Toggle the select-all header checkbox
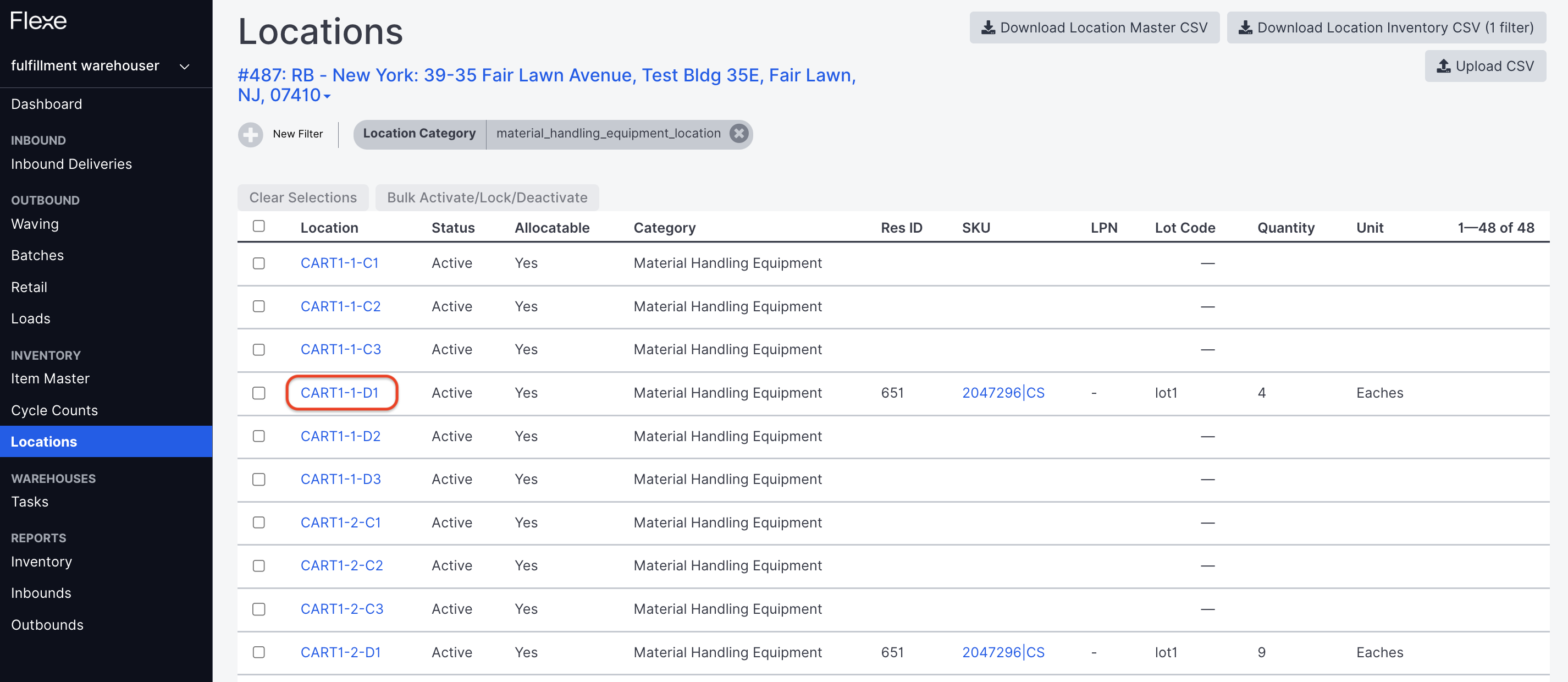This screenshot has width=1568, height=682. pyautogui.click(x=259, y=227)
